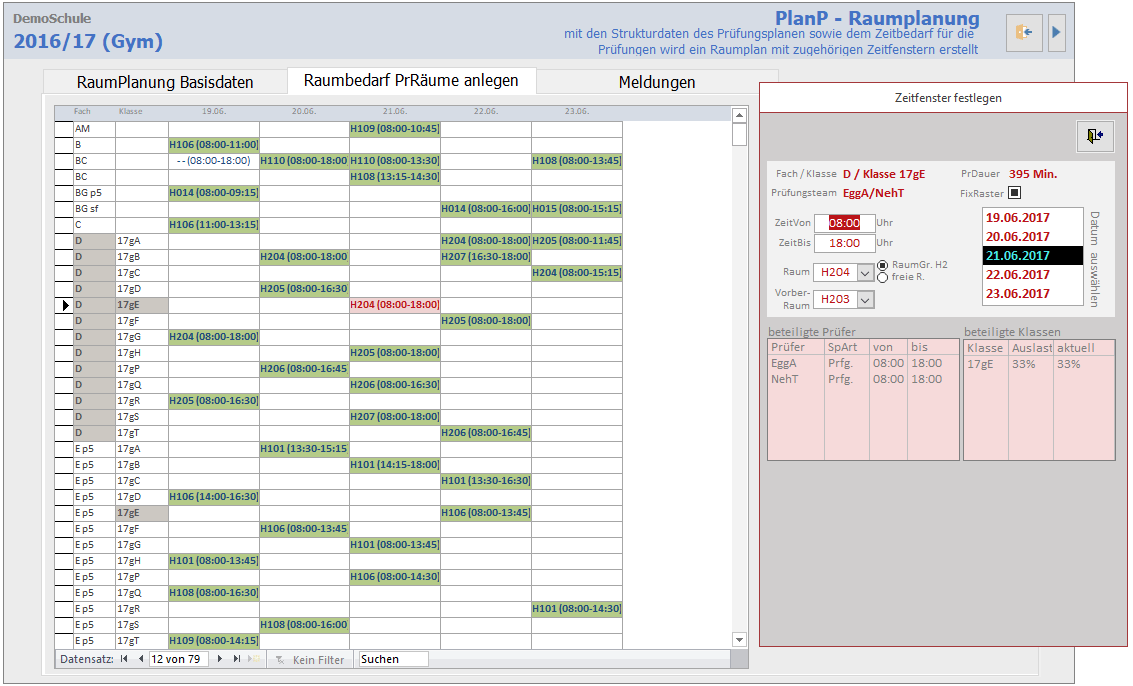Toggle the FixRaster checkbox
The image size is (1133, 686).
1014,192
